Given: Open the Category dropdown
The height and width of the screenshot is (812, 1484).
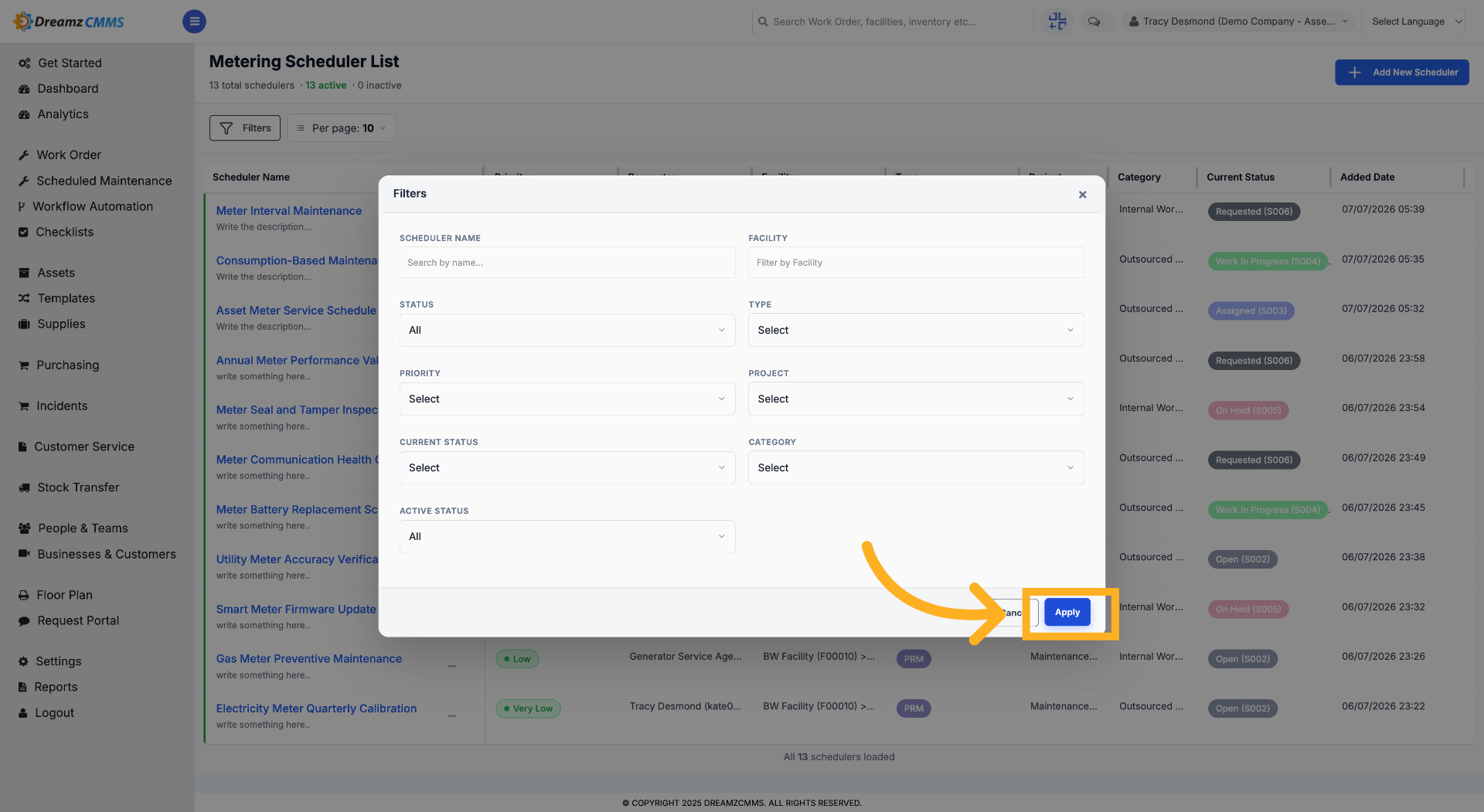Looking at the screenshot, I should click(916, 467).
